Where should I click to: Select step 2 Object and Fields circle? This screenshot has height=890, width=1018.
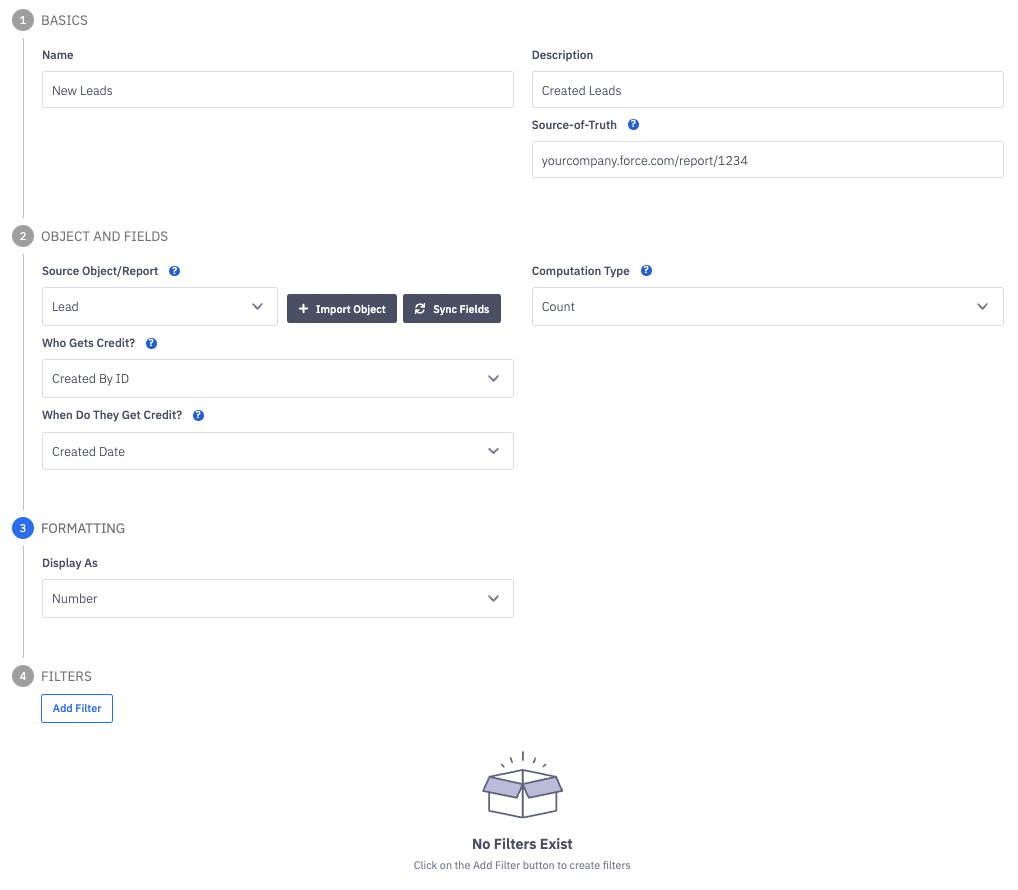pos(22,237)
